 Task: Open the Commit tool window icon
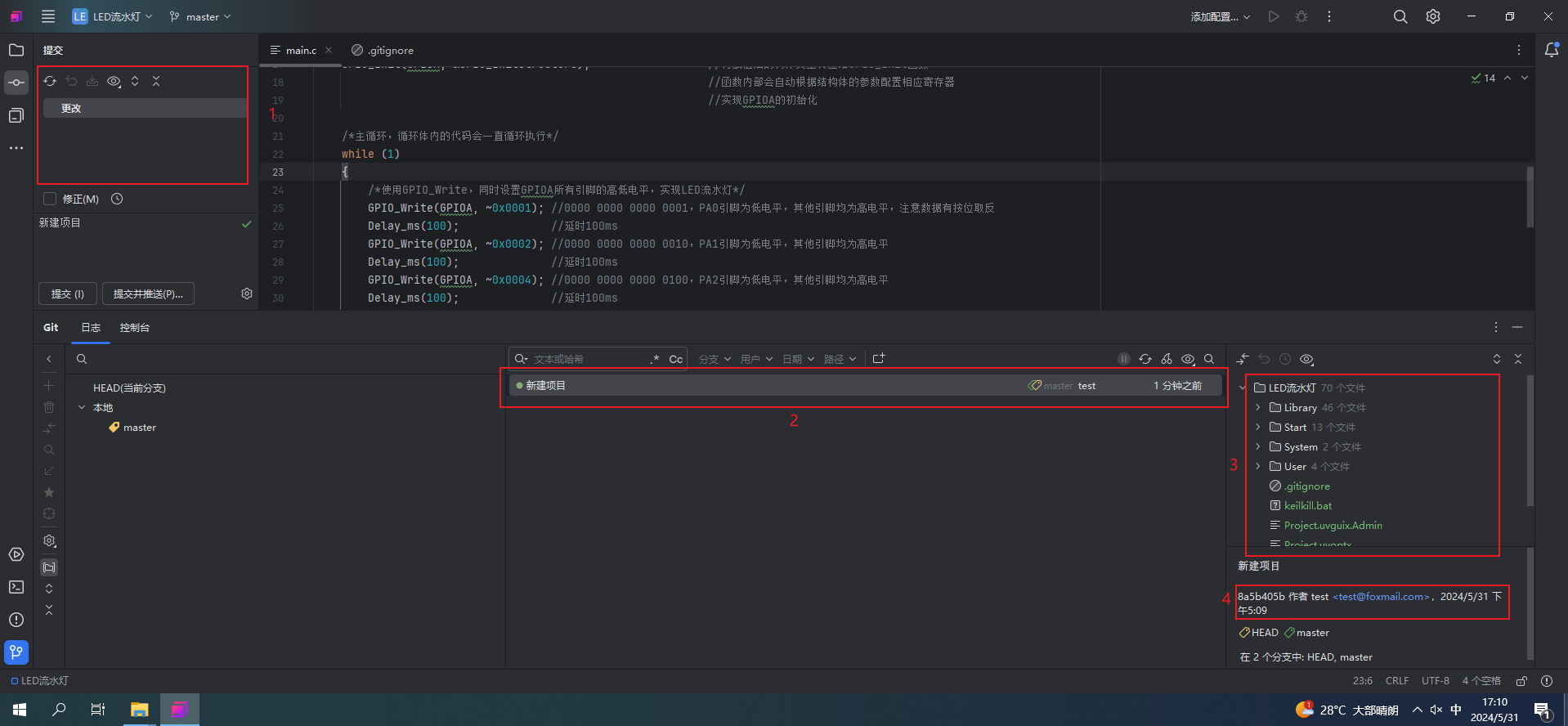click(x=16, y=83)
